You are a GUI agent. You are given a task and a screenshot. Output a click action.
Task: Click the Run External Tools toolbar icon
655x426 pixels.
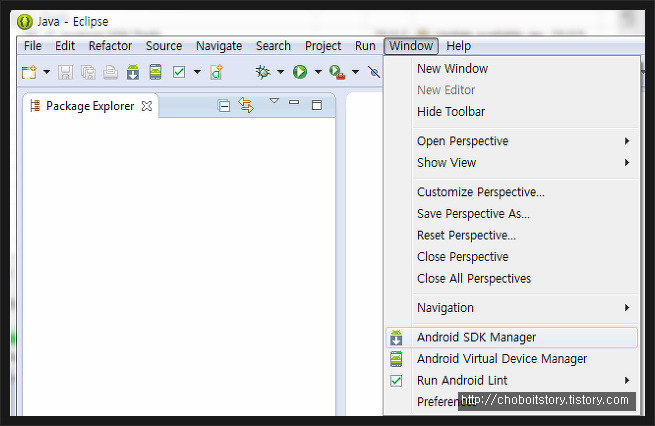click(x=337, y=72)
